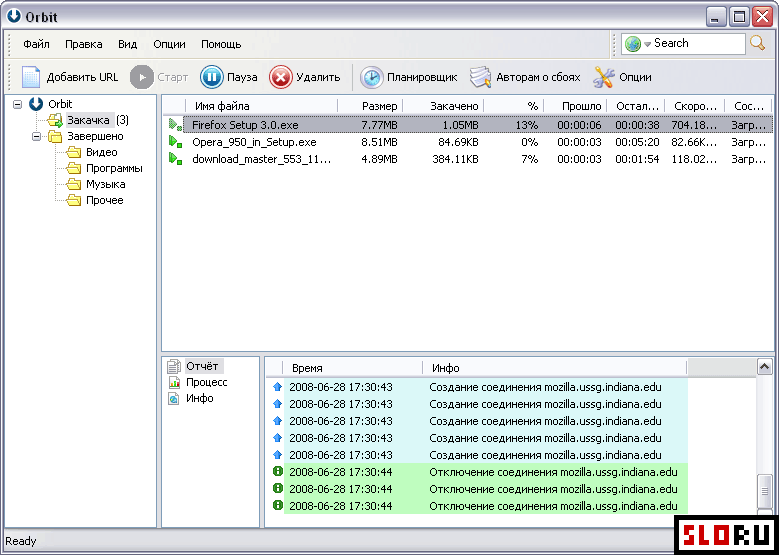The height and width of the screenshot is (555, 779).
Task: Click the Пауза button label
Action: pyautogui.click(x=242, y=78)
